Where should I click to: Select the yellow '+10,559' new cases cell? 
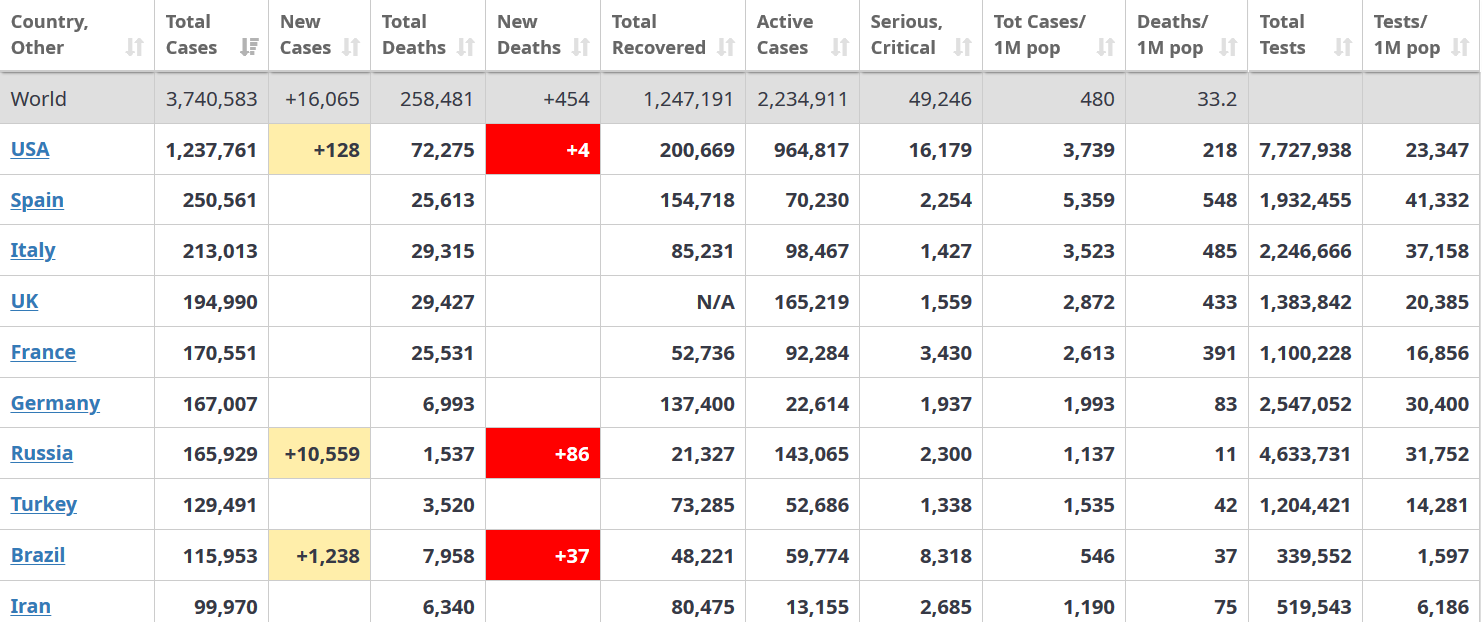320,453
